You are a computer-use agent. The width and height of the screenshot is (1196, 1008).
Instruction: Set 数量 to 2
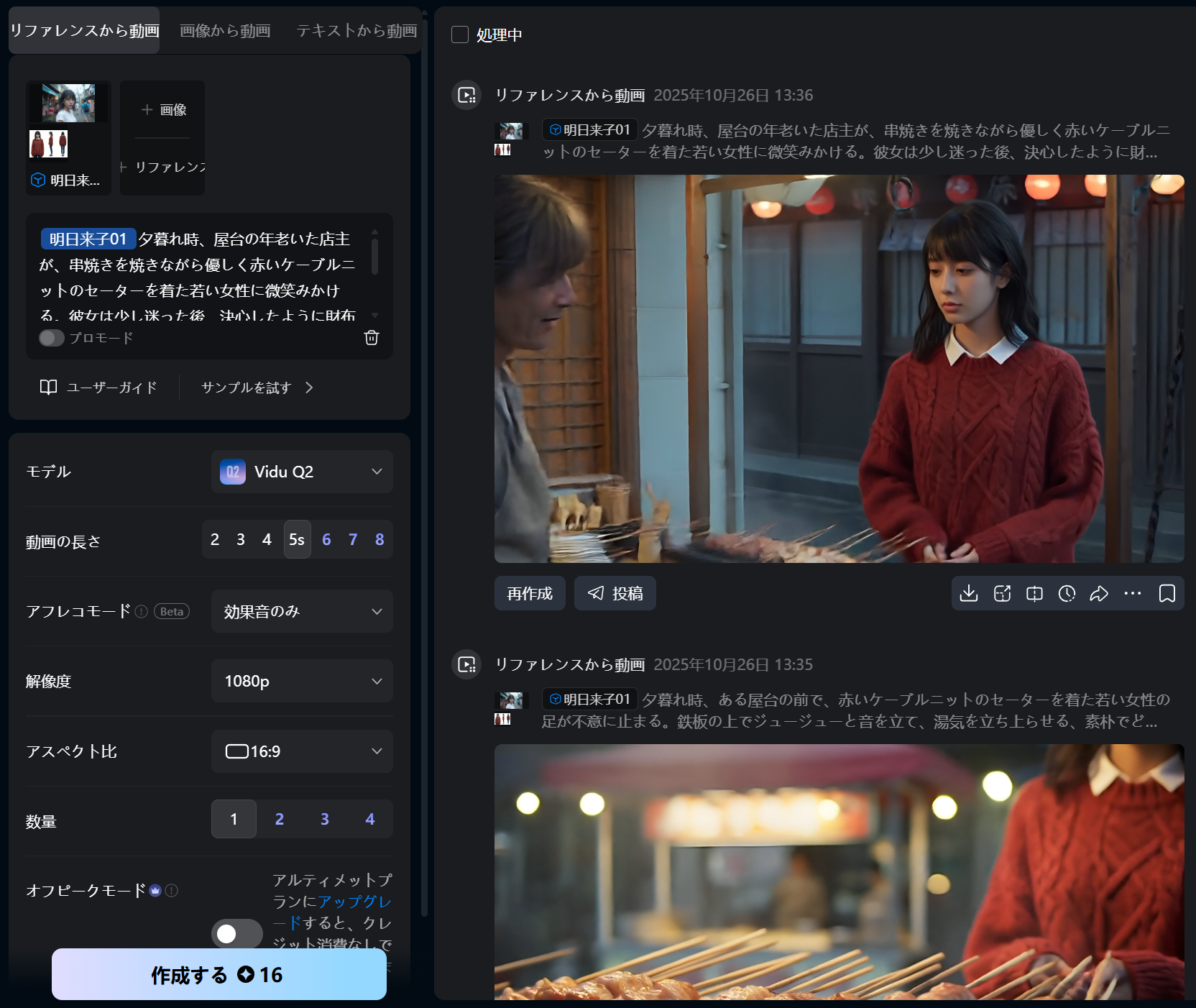pyautogui.click(x=280, y=819)
